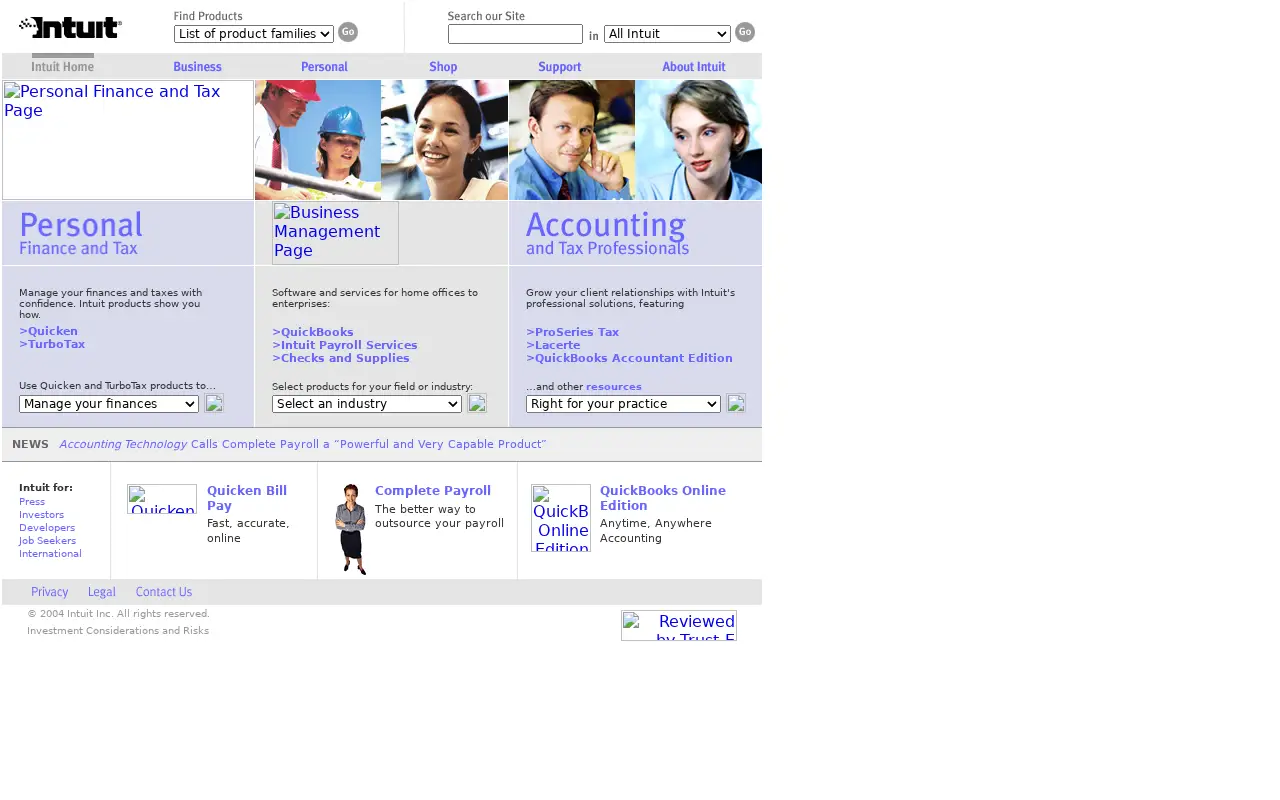Open the Shop tab
This screenshot has height=800, width=1280.
(x=443, y=67)
